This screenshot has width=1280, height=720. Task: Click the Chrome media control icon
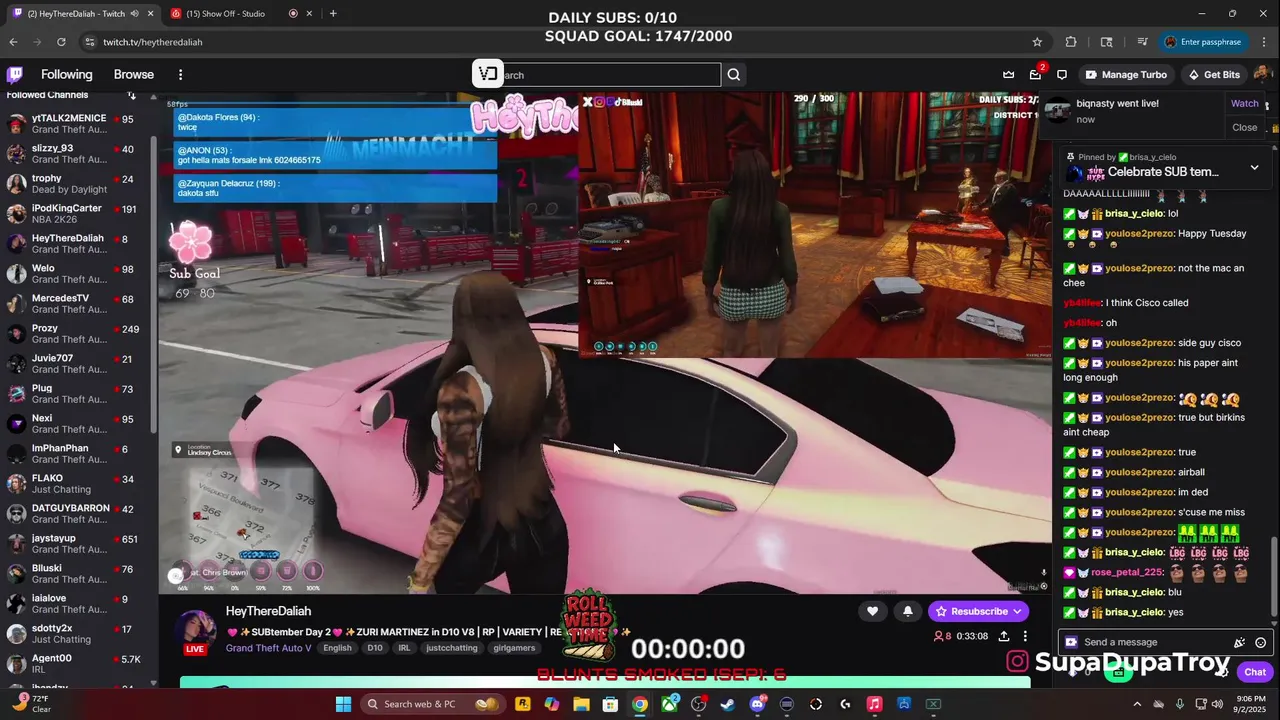1142,42
